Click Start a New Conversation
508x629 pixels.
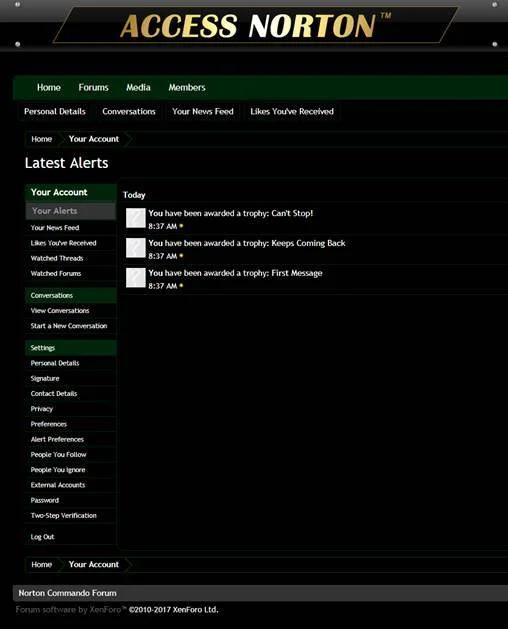(69, 326)
